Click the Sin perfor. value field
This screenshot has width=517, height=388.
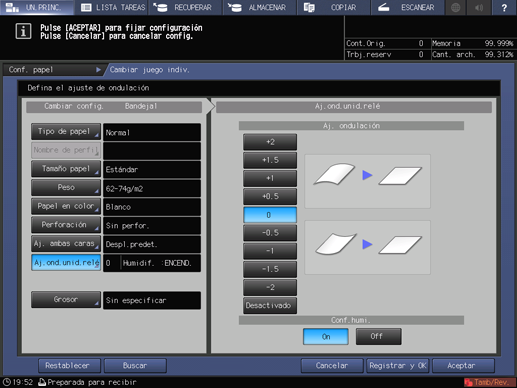pos(152,226)
